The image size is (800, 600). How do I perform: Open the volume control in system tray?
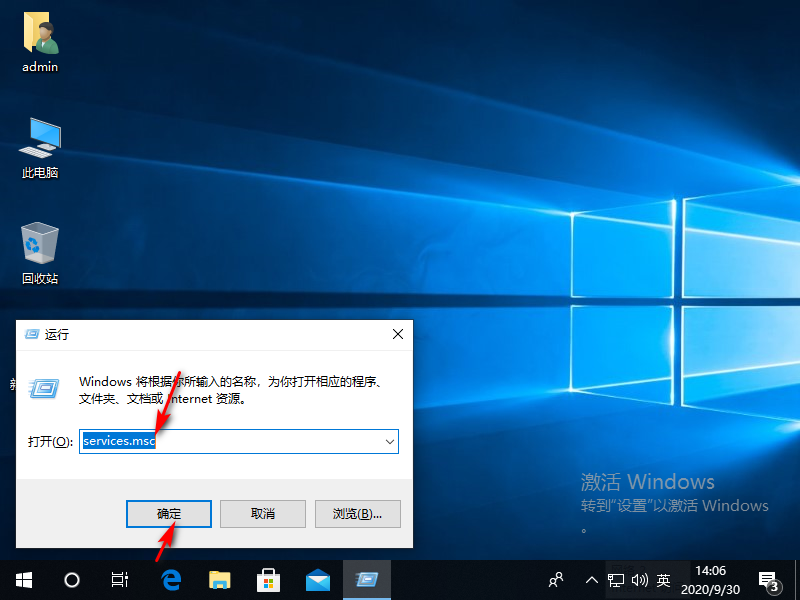coord(640,579)
